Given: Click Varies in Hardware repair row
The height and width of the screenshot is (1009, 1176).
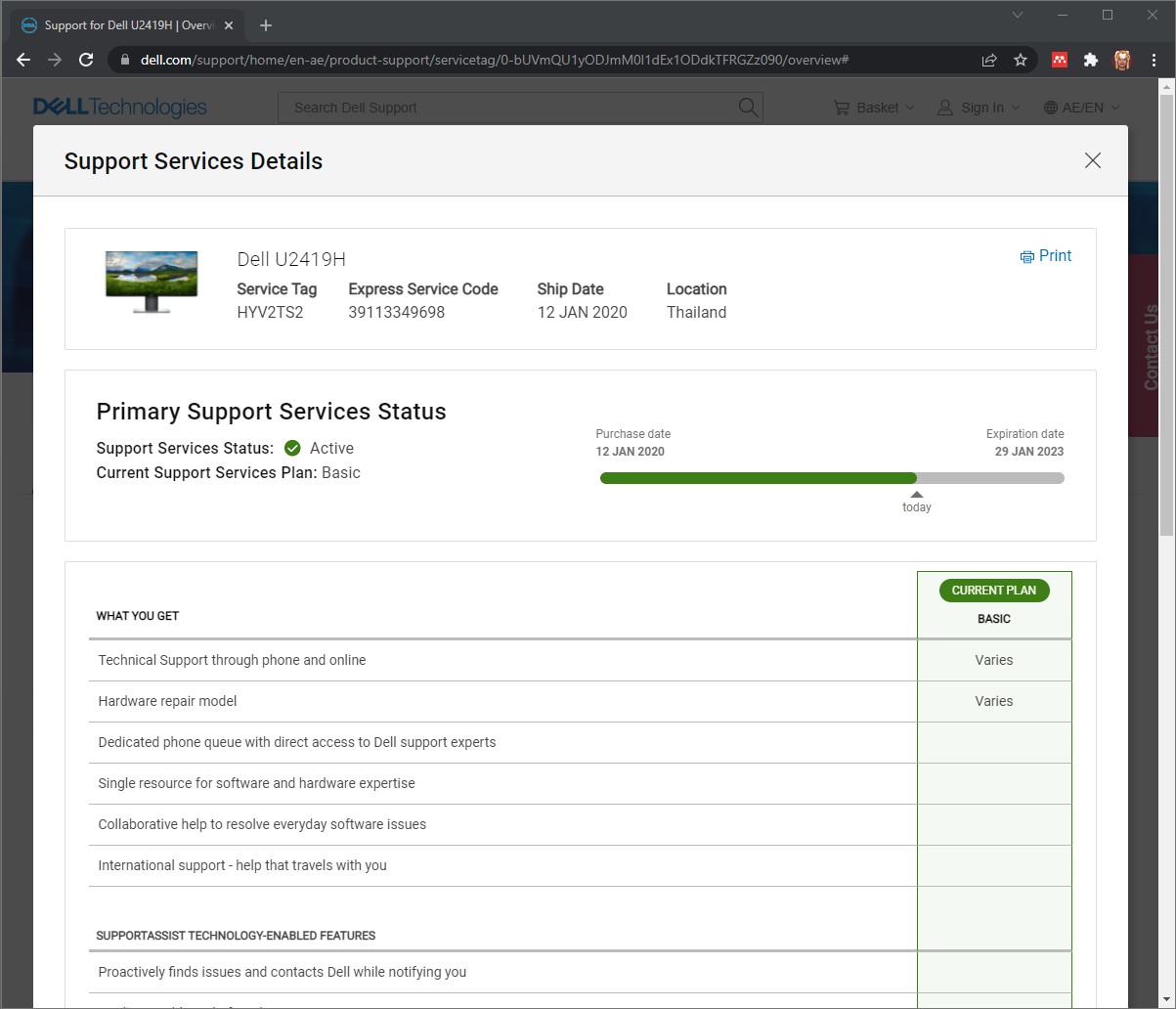Looking at the screenshot, I should tap(994, 701).
